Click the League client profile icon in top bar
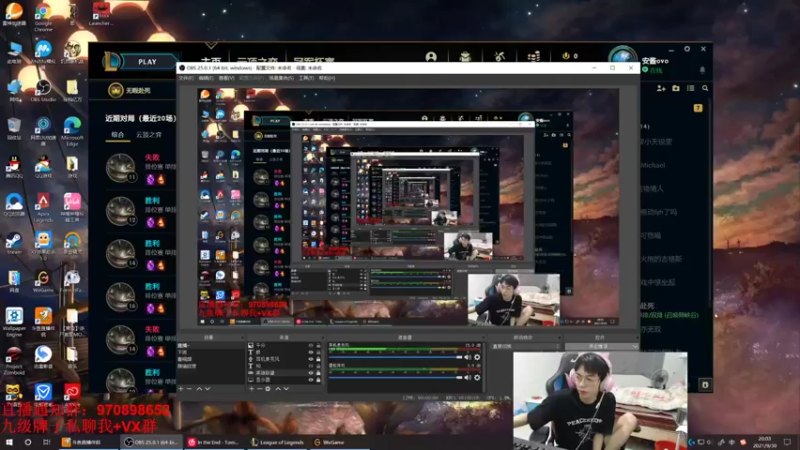The height and width of the screenshot is (450, 800). 431,57
